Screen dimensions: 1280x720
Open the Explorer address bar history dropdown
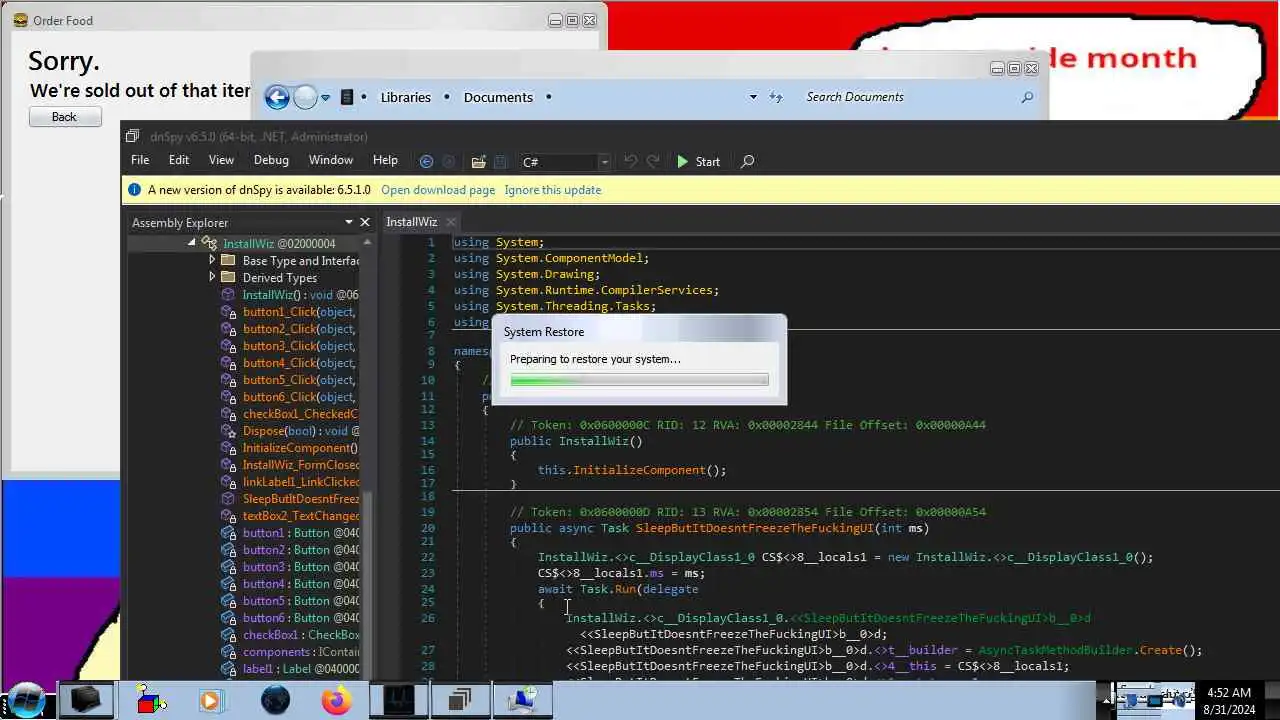[753, 97]
